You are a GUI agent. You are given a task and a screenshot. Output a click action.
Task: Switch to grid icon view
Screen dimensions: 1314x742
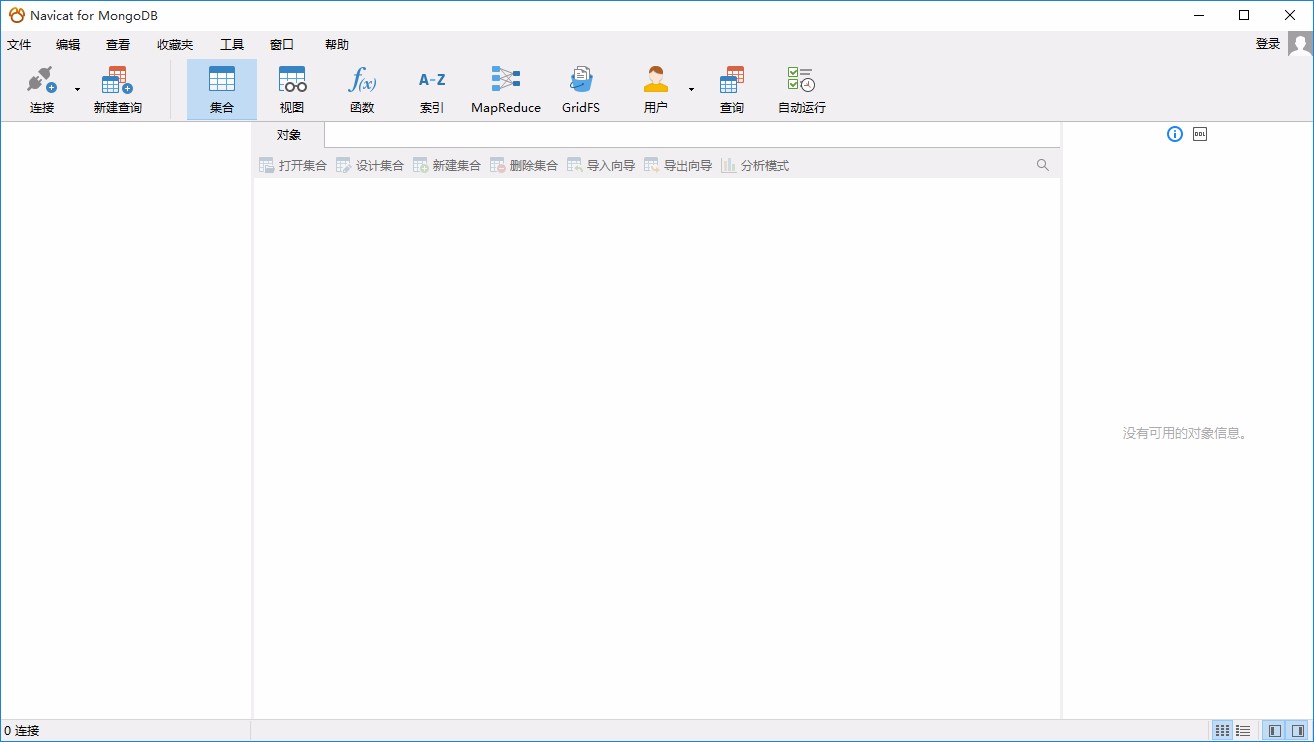[x=1222, y=731]
